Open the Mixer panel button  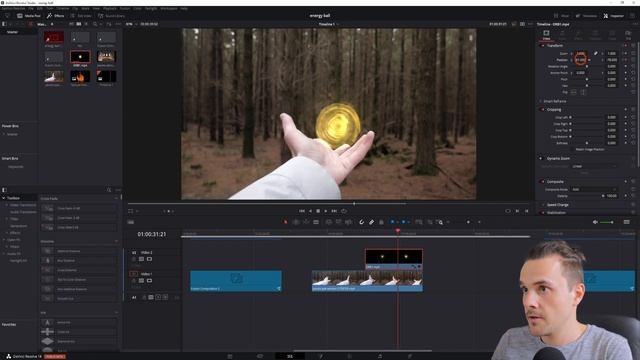click(562, 16)
